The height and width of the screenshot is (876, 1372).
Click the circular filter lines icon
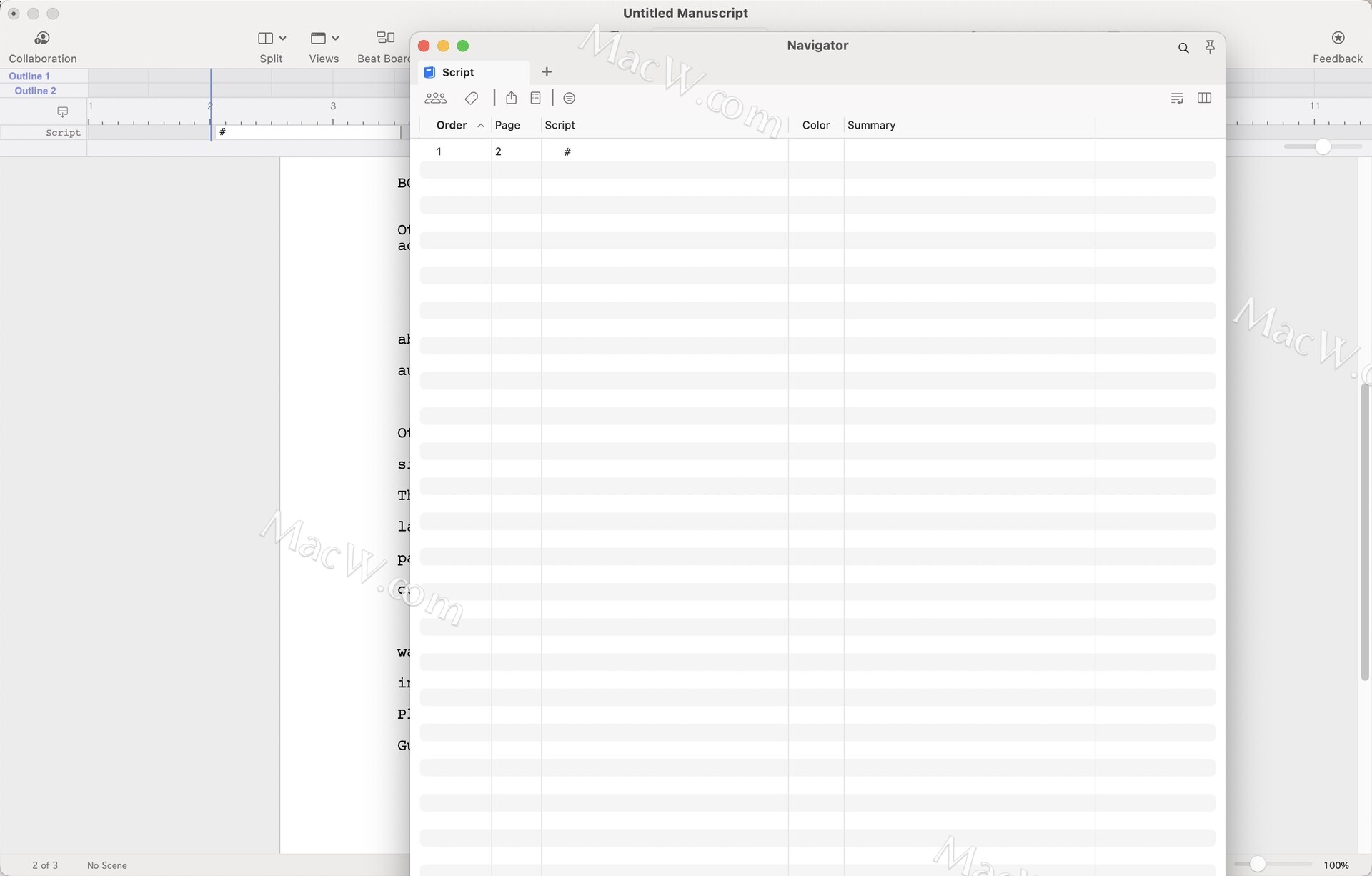pos(570,98)
